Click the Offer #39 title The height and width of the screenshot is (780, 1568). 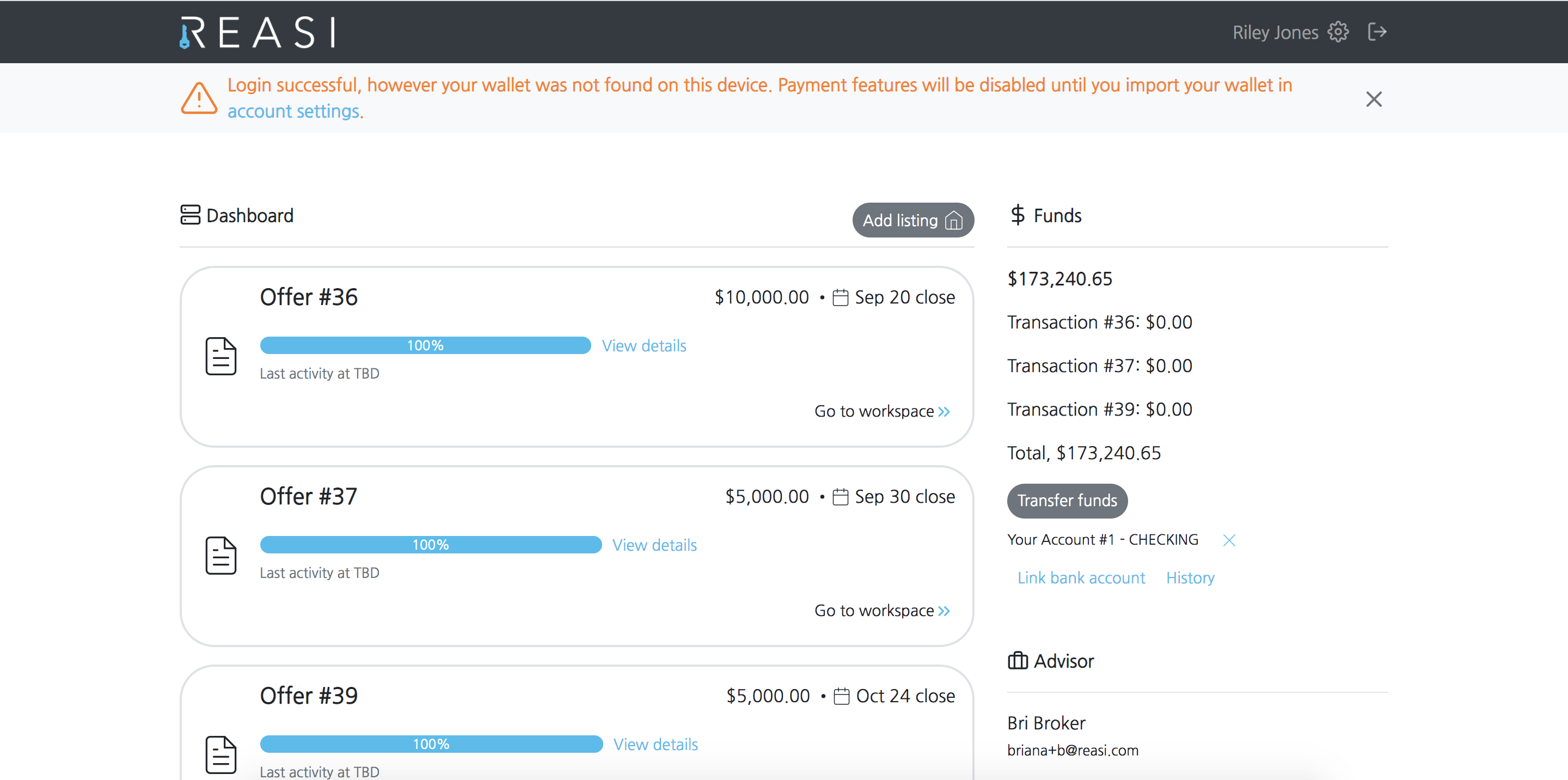coord(309,696)
